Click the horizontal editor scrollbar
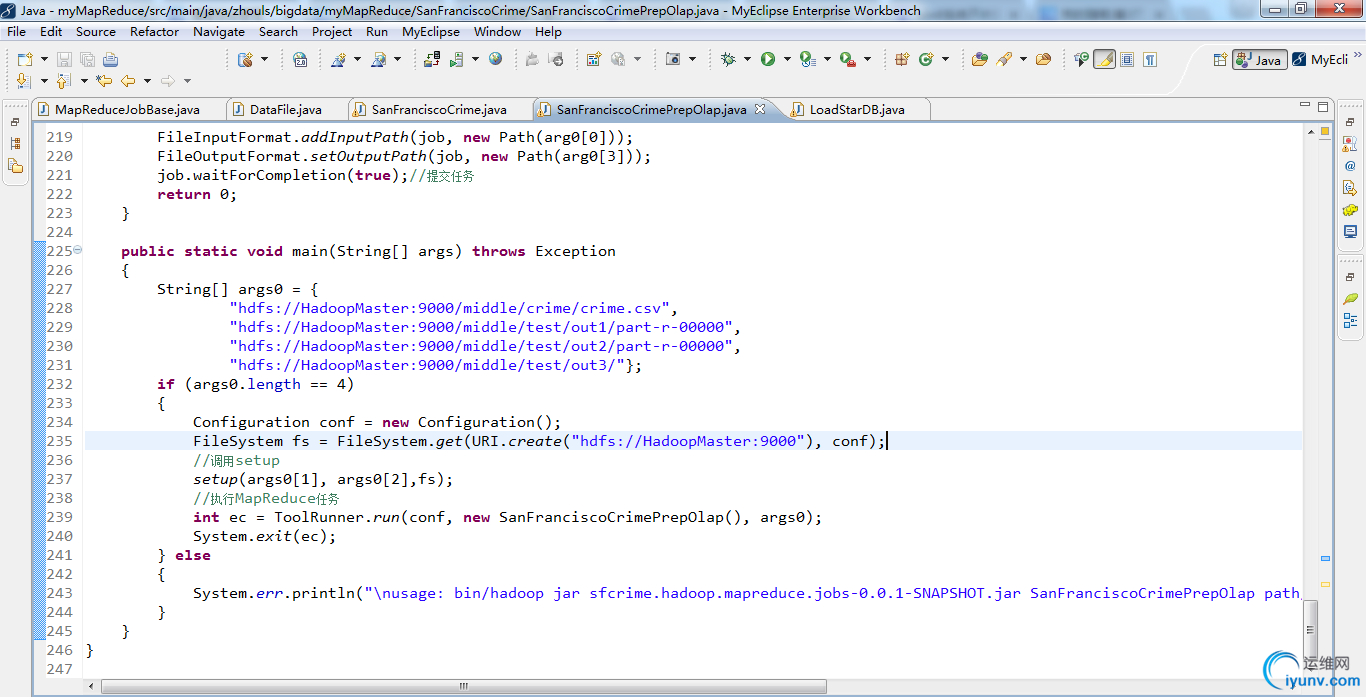1366x697 pixels. point(464,687)
